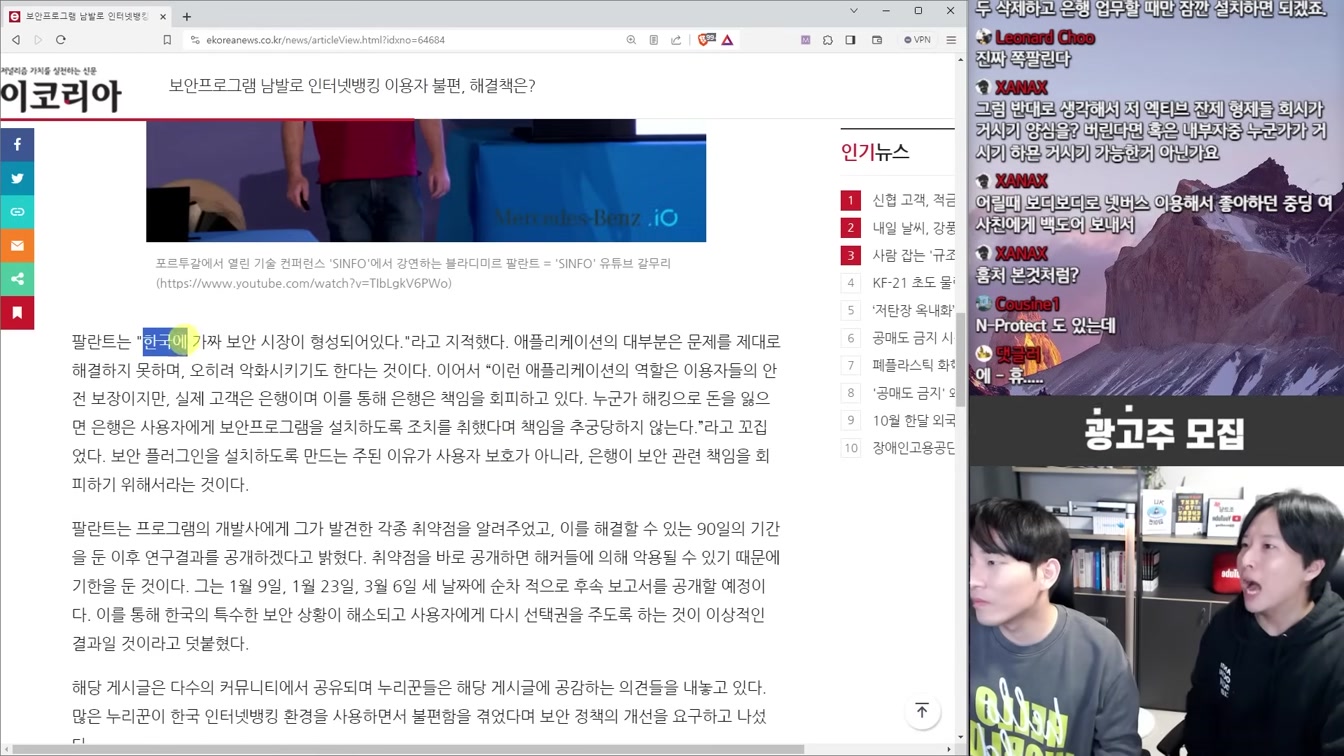Open site information icon beside the URL
1344x756 pixels.
coord(195,40)
